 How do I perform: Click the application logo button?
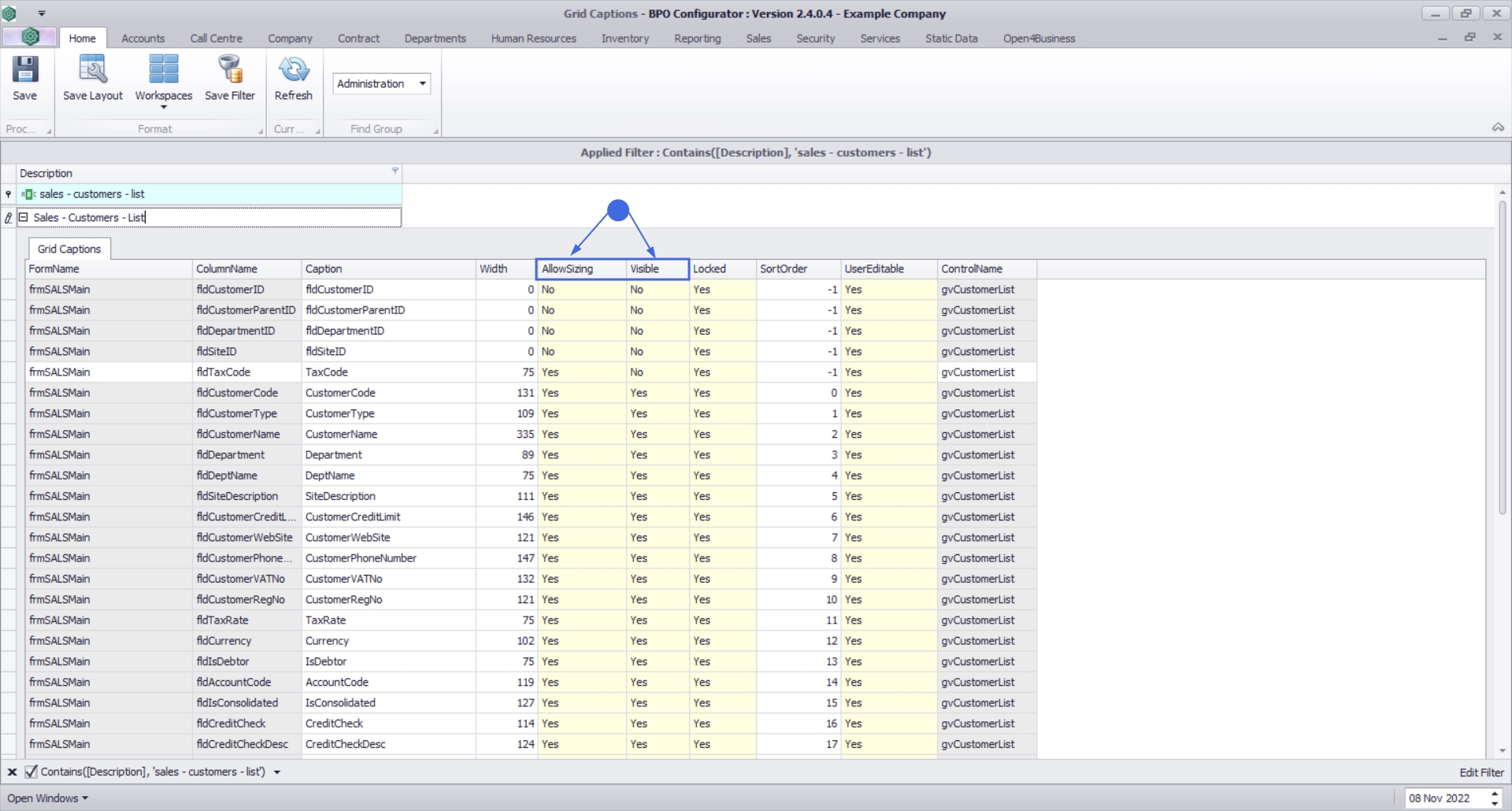(30, 37)
